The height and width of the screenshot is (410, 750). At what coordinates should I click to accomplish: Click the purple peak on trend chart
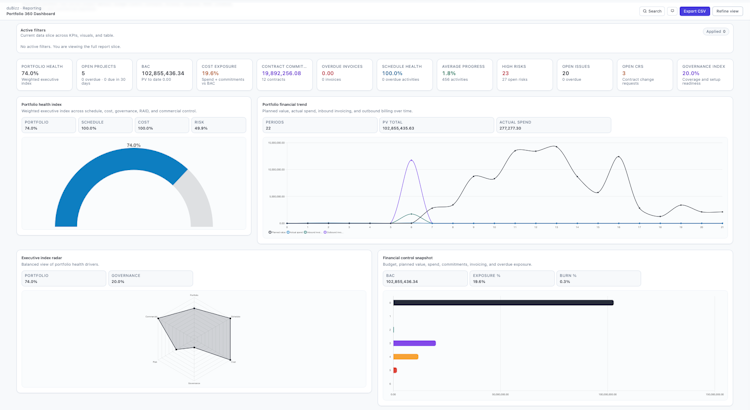tap(411, 160)
